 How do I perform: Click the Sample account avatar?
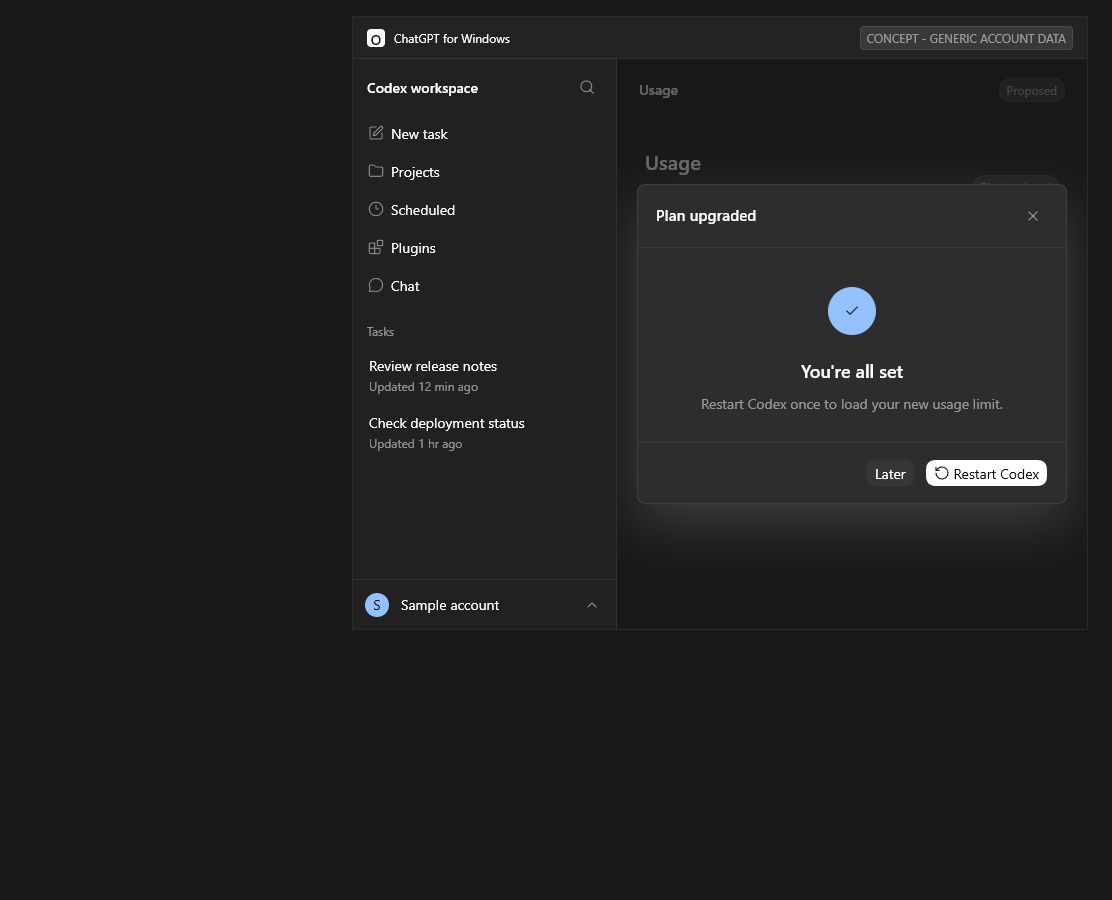(x=377, y=605)
